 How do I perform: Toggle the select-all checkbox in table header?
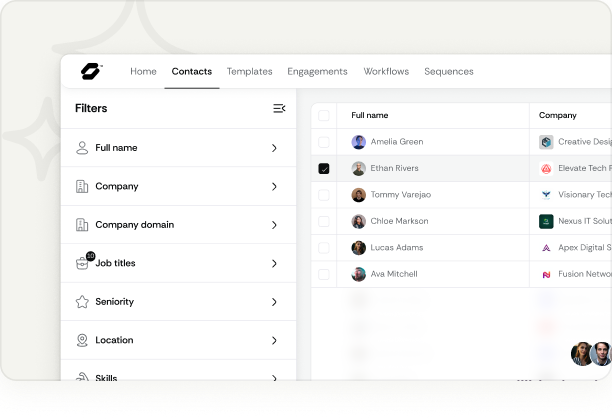323,116
